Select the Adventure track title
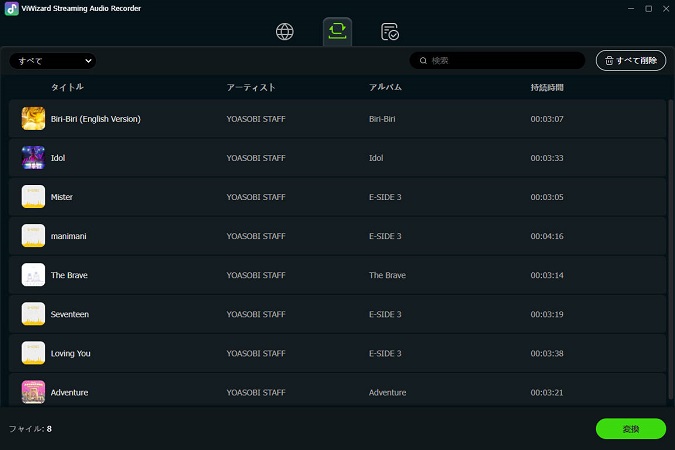675x450 pixels. [69, 393]
